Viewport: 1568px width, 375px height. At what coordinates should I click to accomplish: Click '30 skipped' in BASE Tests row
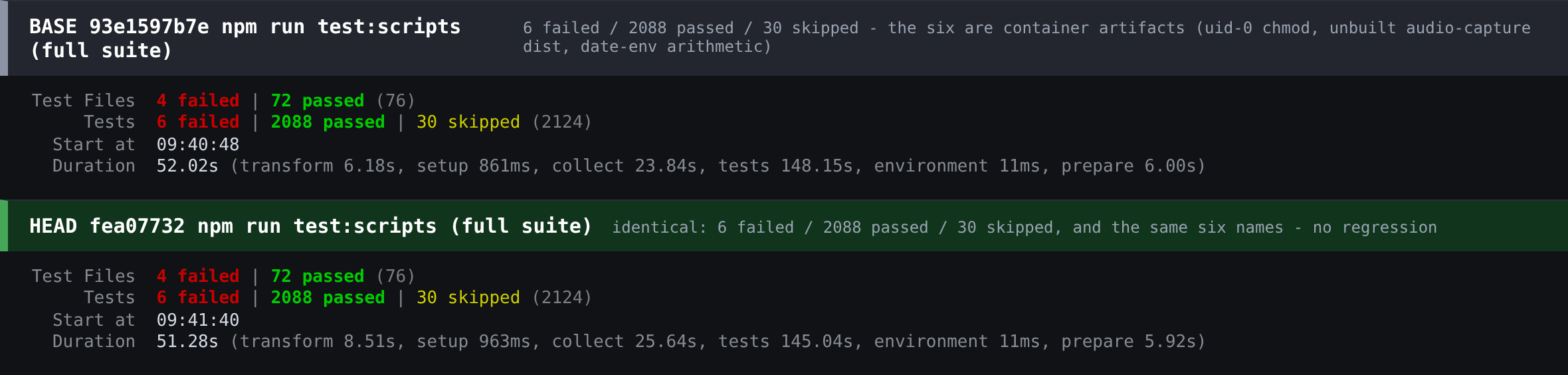pyautogui.click(x=468, y=122)
